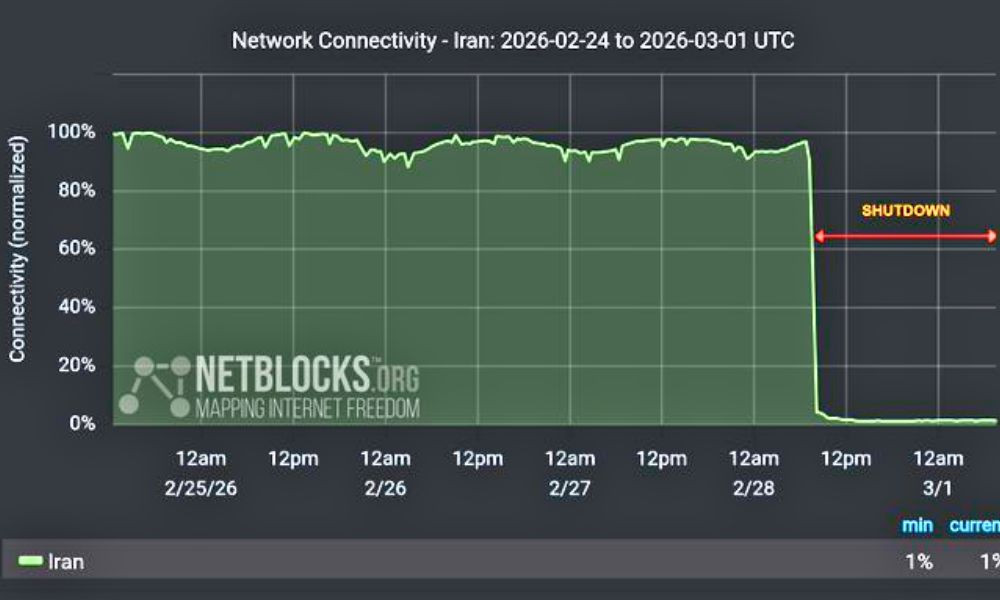The width and height of the screenshot is (1000, 600).
Task: Click the Network Connectivity - Iran chart title
Action: point(500,41)
